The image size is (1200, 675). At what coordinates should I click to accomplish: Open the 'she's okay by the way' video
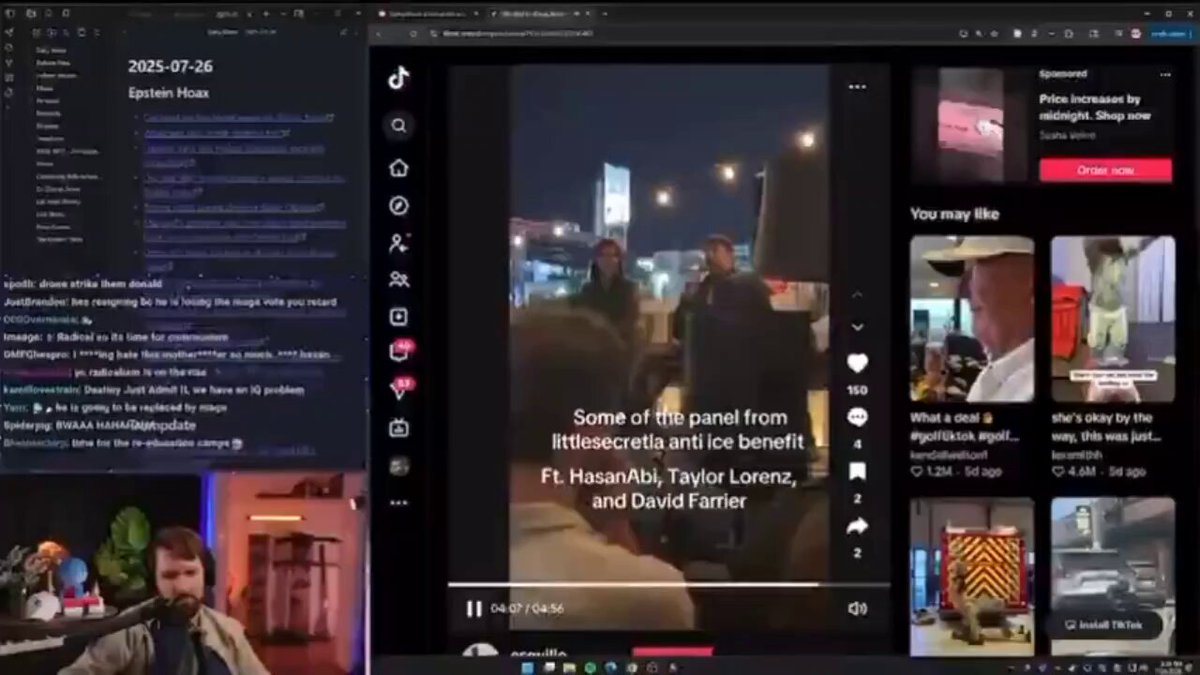[1113, 319]
